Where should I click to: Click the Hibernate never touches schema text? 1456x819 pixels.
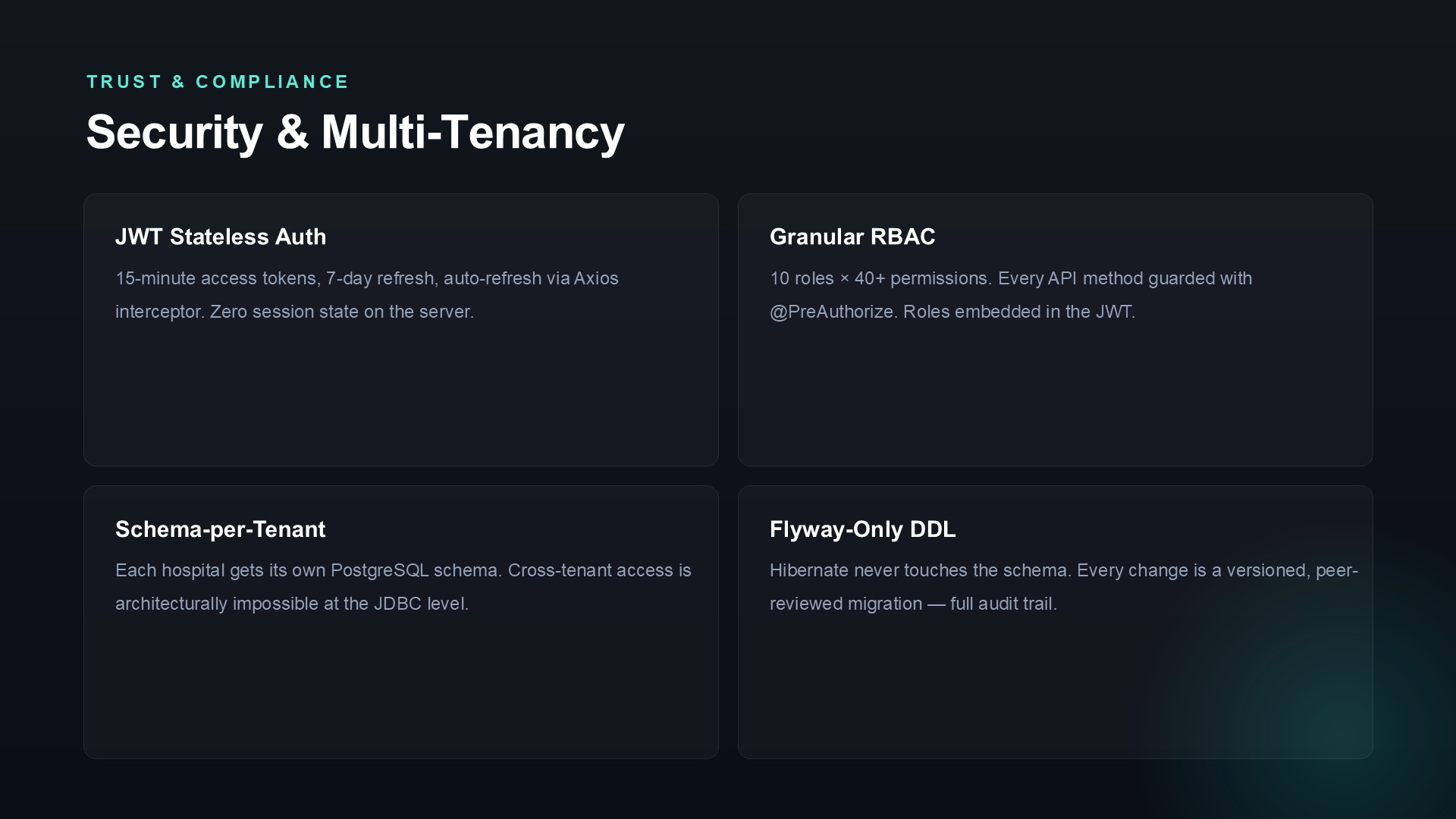click(x=1064, y=587)
